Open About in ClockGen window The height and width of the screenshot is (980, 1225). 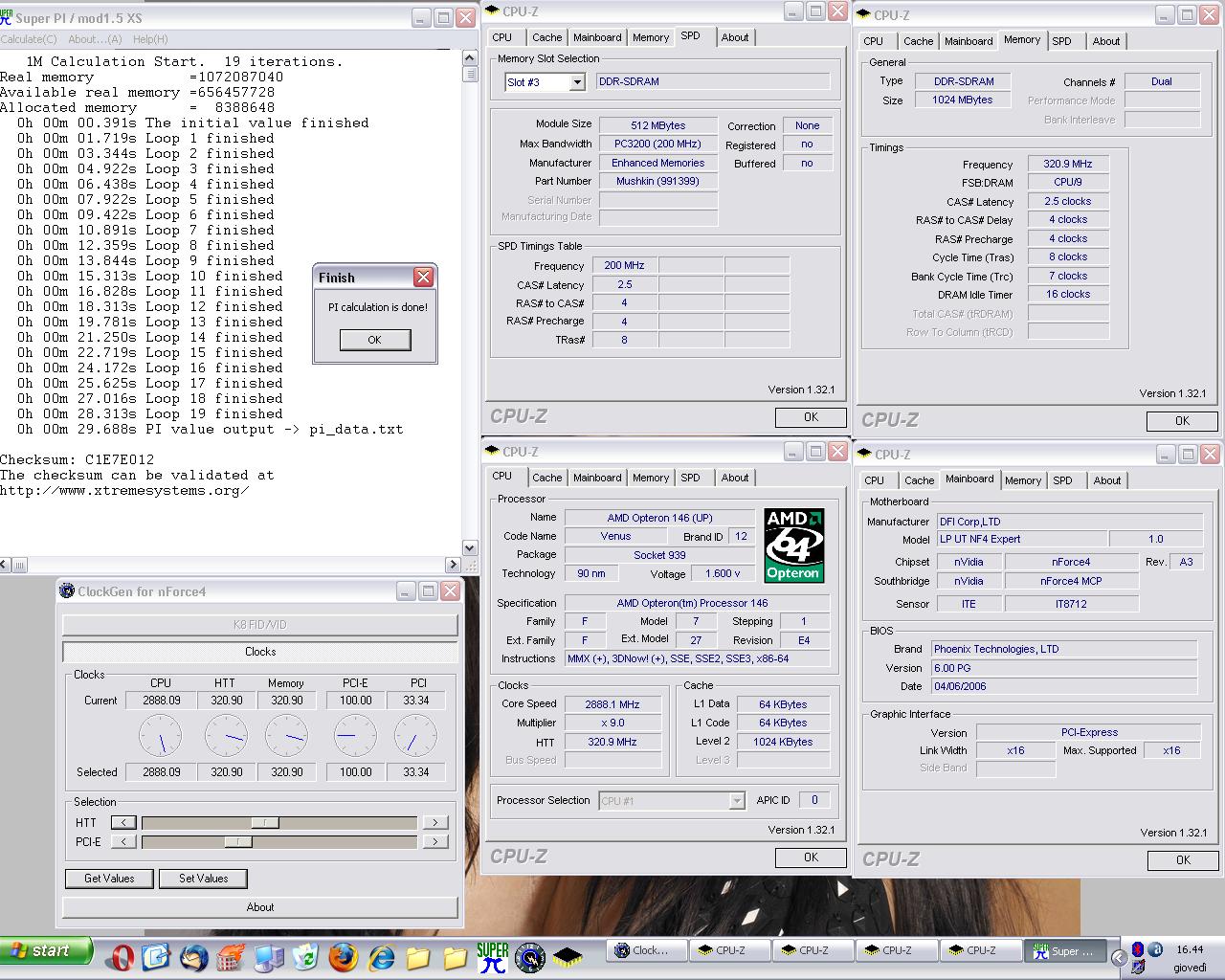coord(260,907)
